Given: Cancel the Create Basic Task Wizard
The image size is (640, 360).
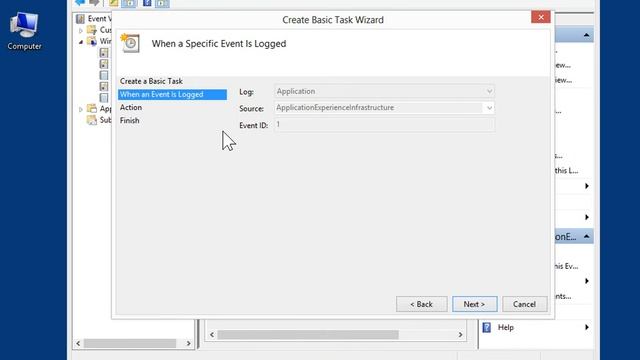Looking at the screenshot, I should click(524, 304).
